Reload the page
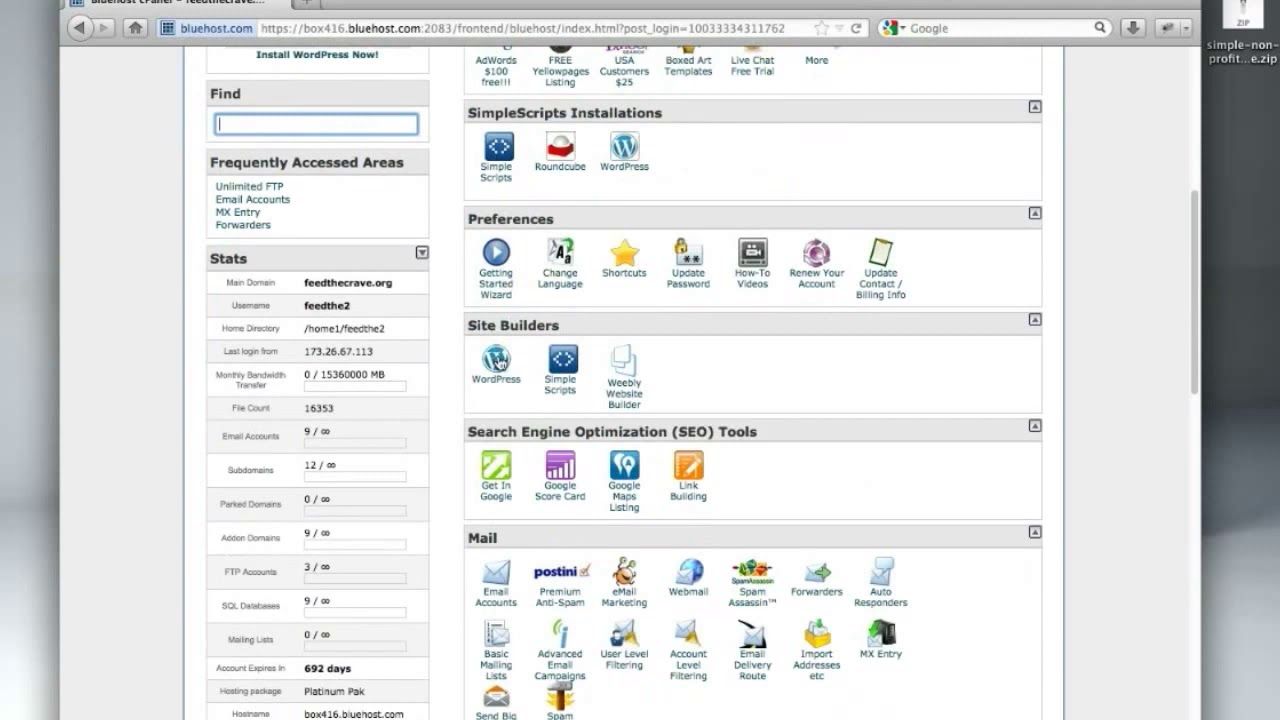 [x=856, y=28]
